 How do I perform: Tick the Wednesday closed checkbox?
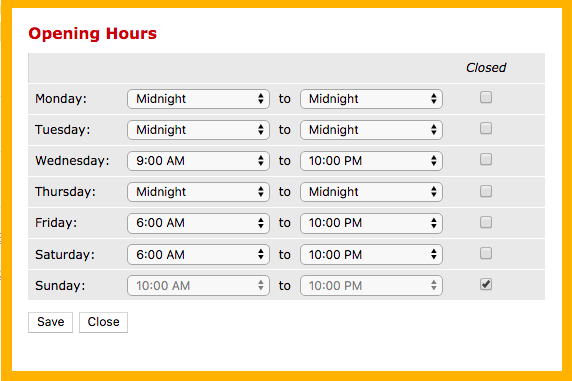pos(486,159)
